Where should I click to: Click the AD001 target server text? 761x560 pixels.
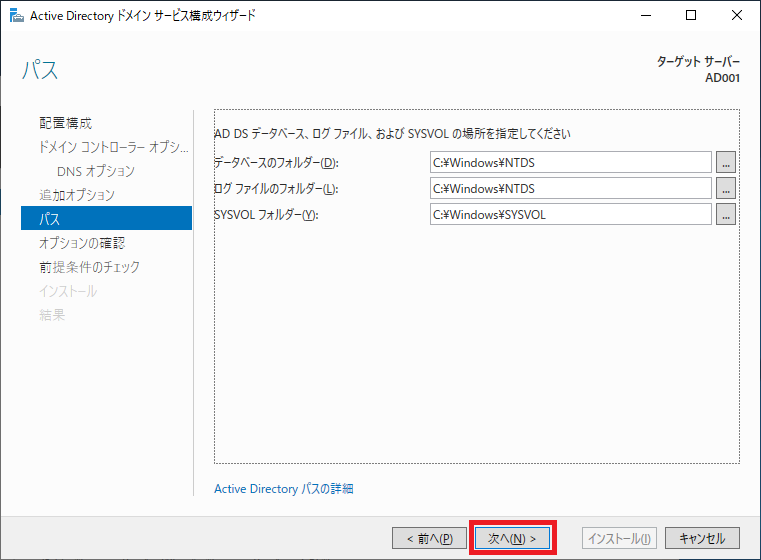723,78
